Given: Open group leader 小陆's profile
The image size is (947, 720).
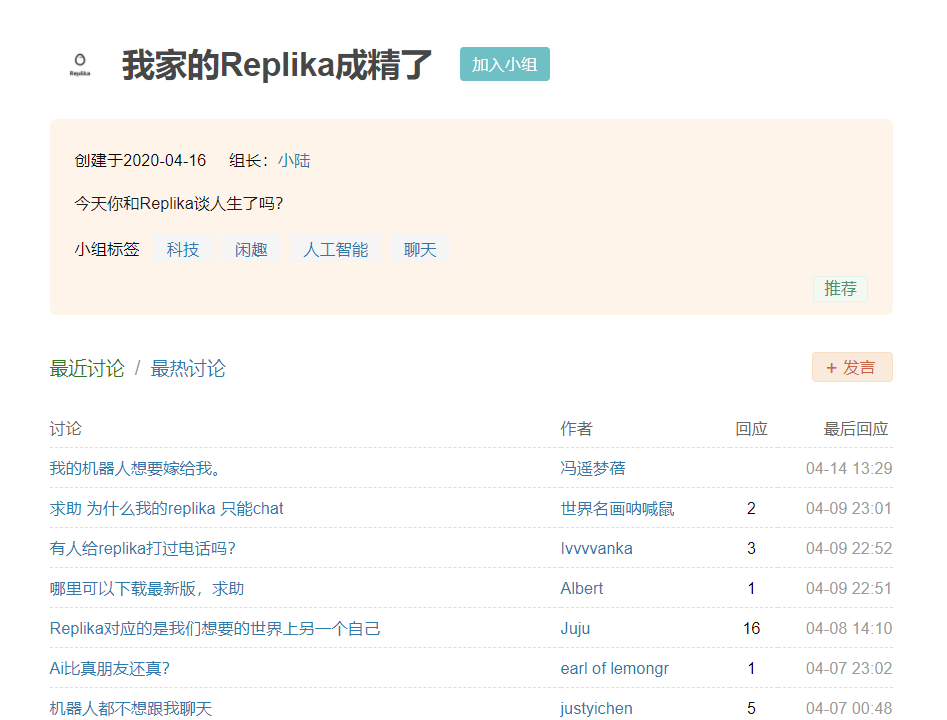Looking at the screenshot, I should (x=294, y=161).
